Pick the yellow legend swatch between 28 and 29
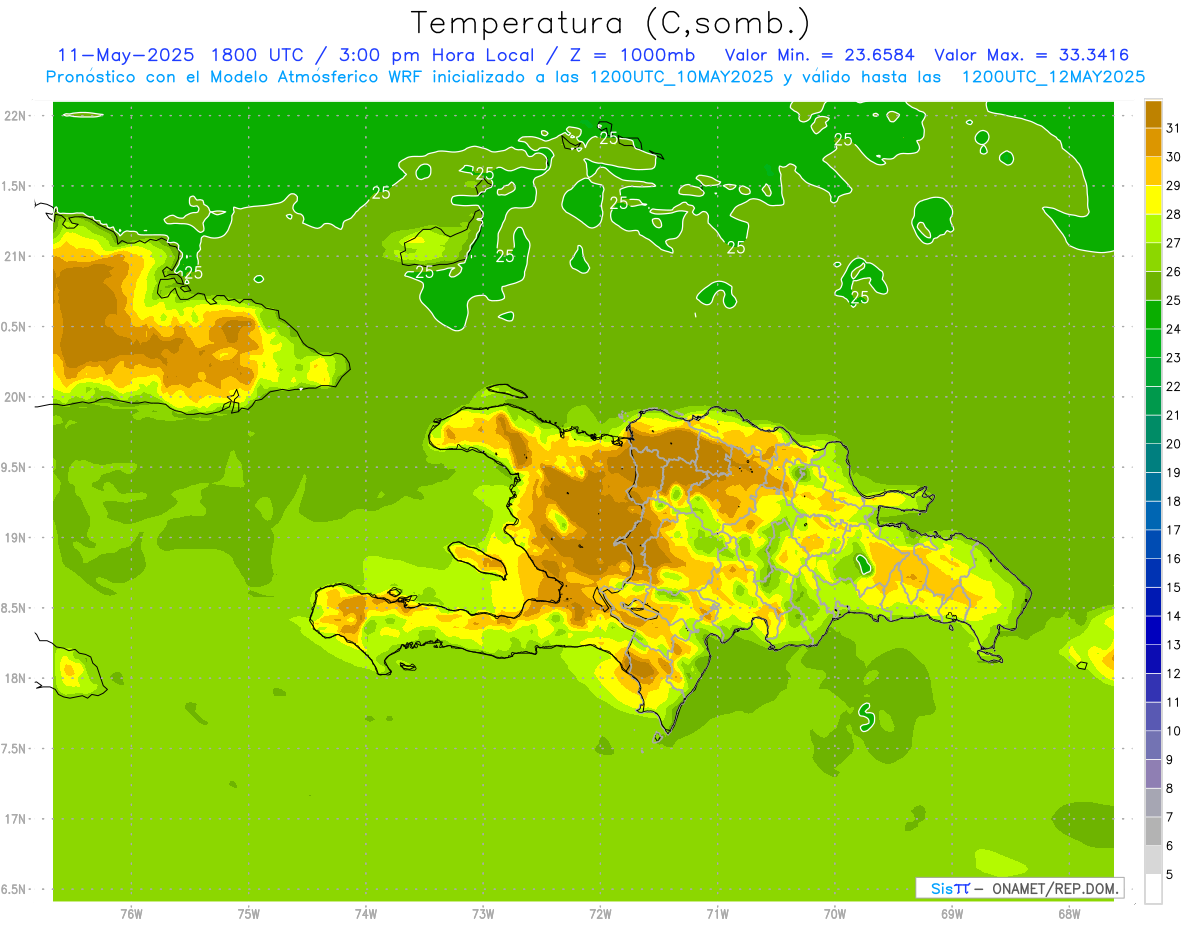Screen dimensions: 1200x927 coord(1153,200)
